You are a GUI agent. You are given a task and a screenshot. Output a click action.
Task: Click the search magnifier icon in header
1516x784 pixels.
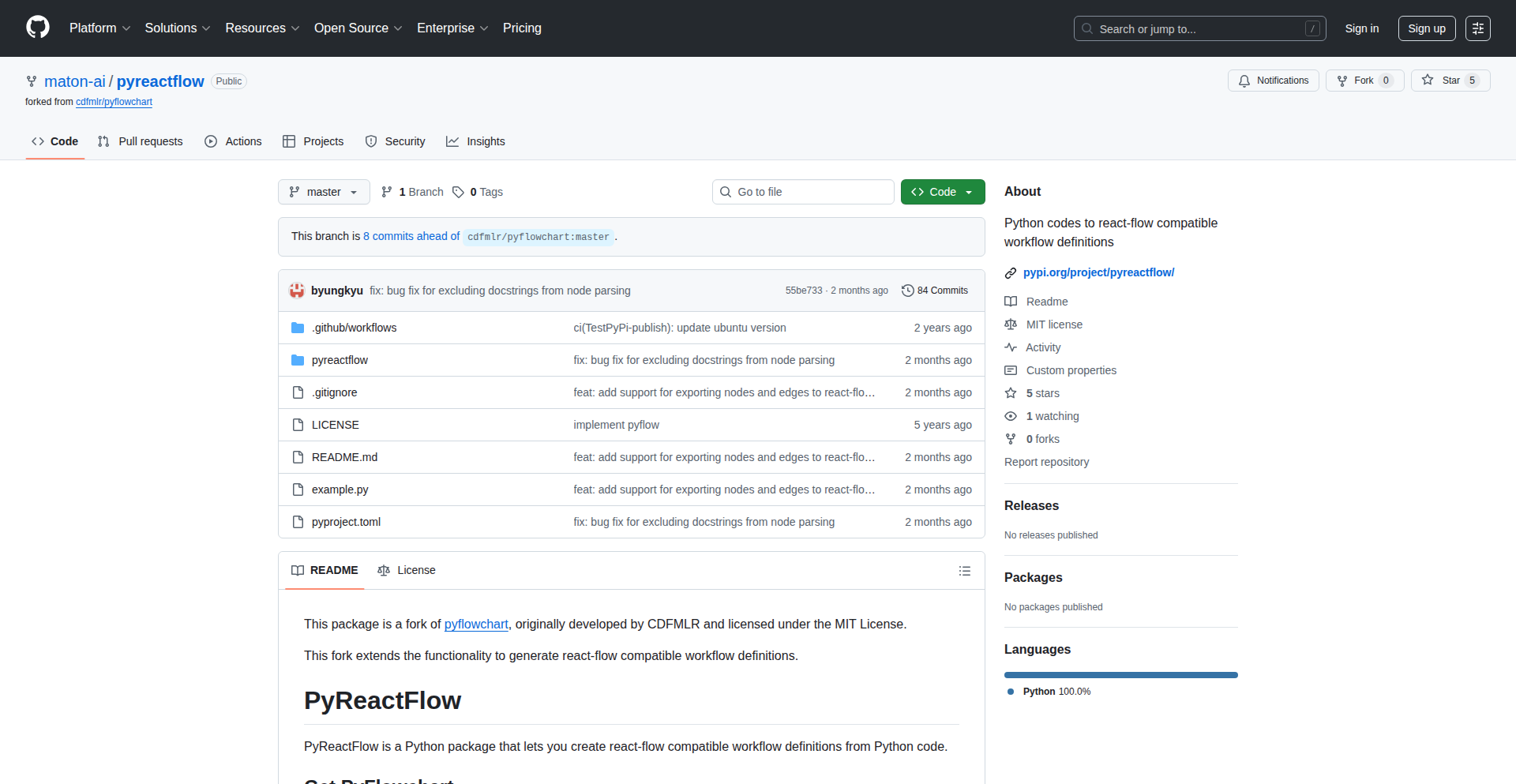pyautogui.click(x=1087, y=28)
